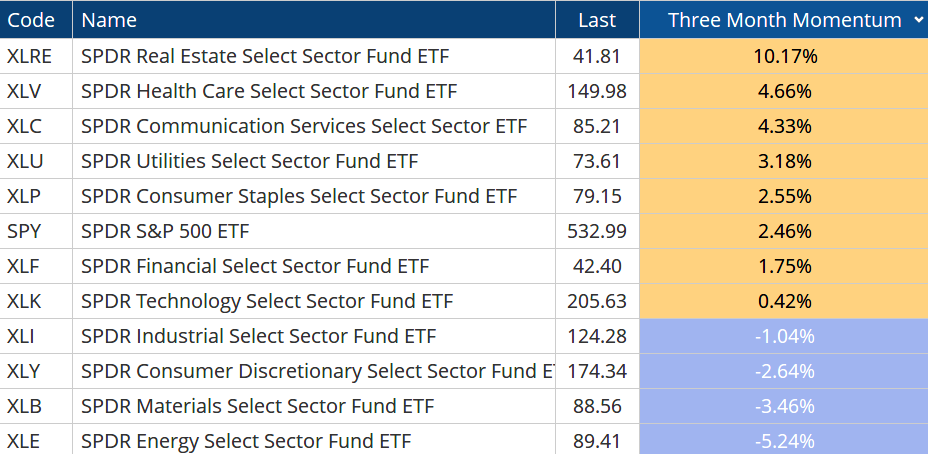Open SPDR Energy Select Sector Fund ETF
928x454 pixels.
(x=246, y=441)
